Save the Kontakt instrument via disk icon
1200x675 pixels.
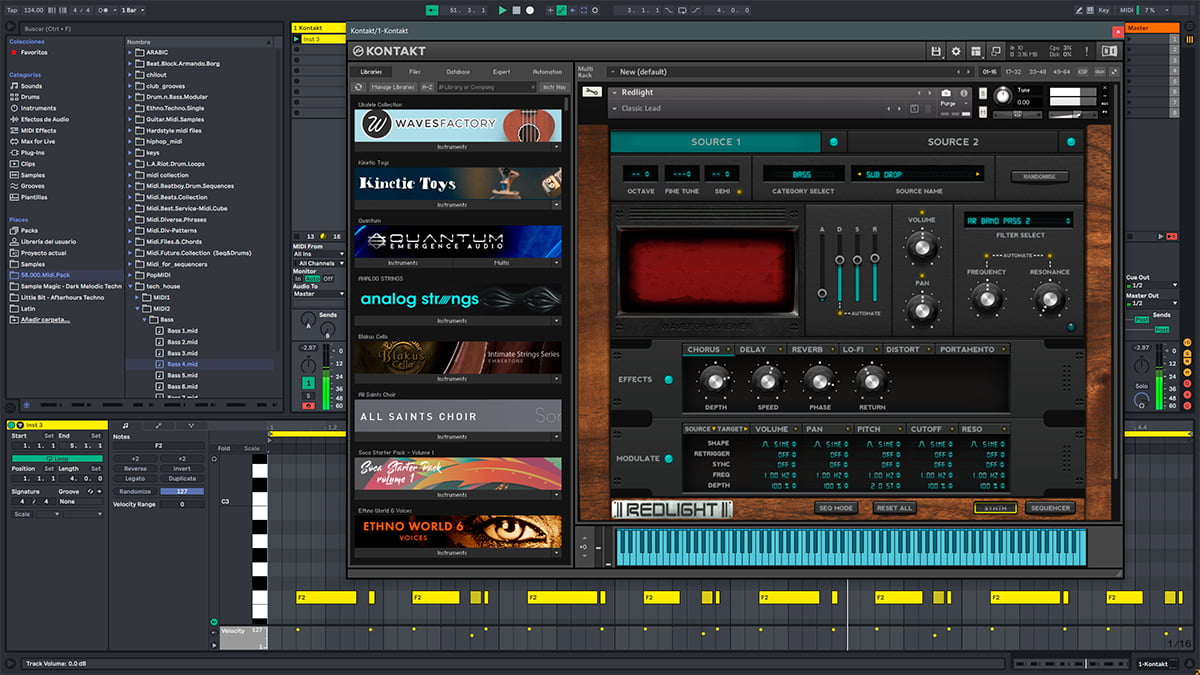pyautogui.click(x=936, y=51)
